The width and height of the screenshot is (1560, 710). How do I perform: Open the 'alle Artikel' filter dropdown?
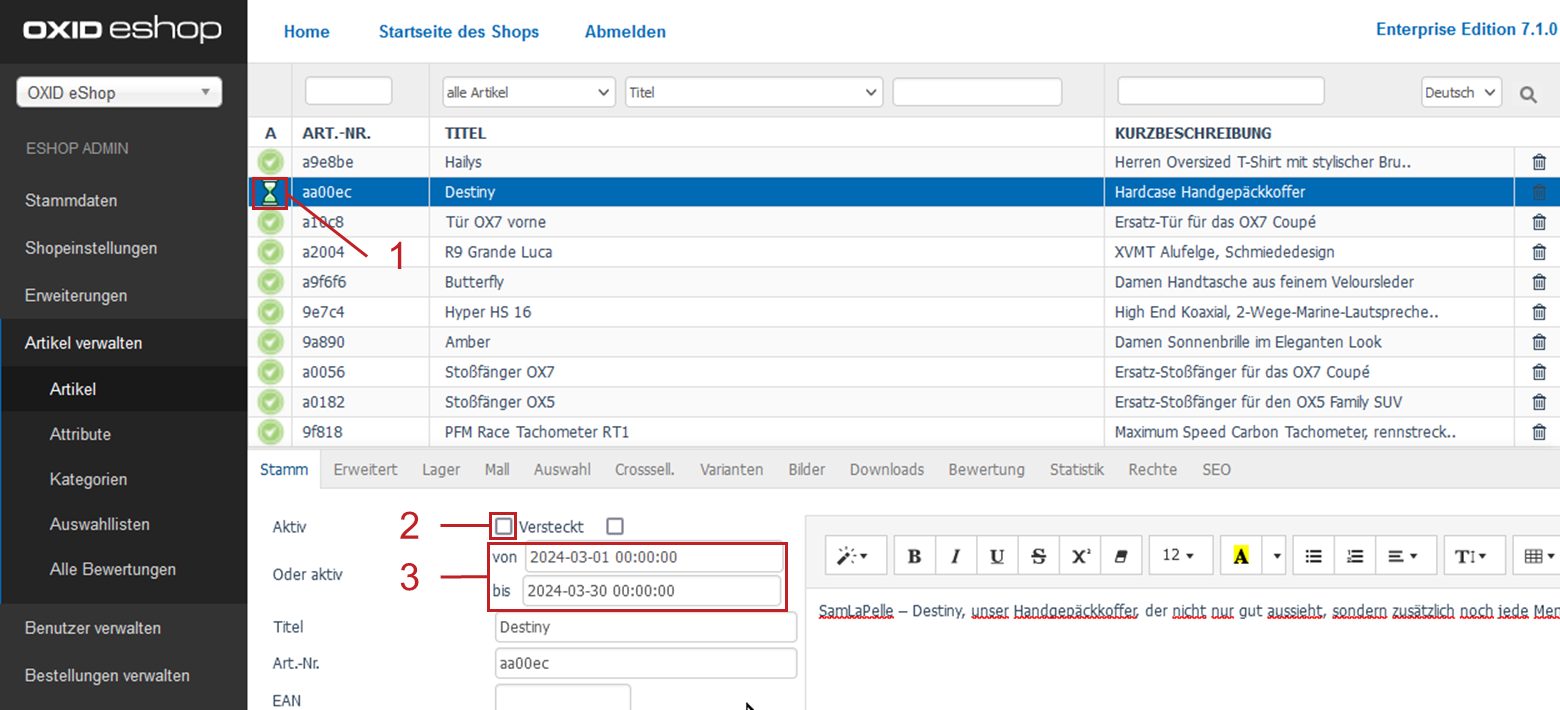(x=528, y=92)
